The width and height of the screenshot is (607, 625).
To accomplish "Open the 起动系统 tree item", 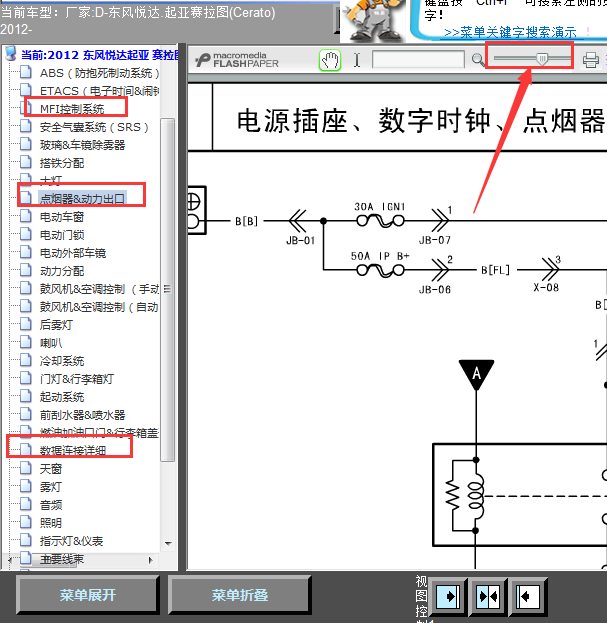I will [62, 397].
